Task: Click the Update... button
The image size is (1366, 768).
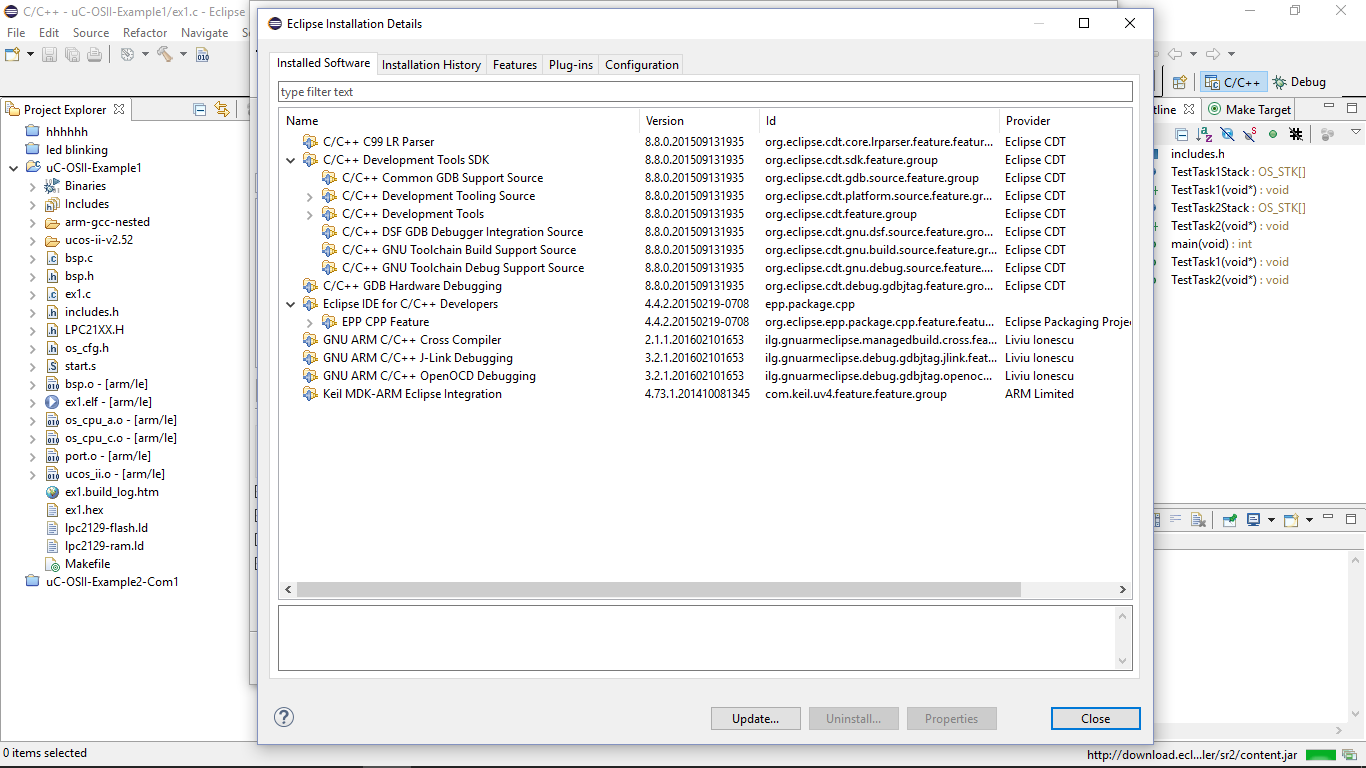Action: [755, 719]
